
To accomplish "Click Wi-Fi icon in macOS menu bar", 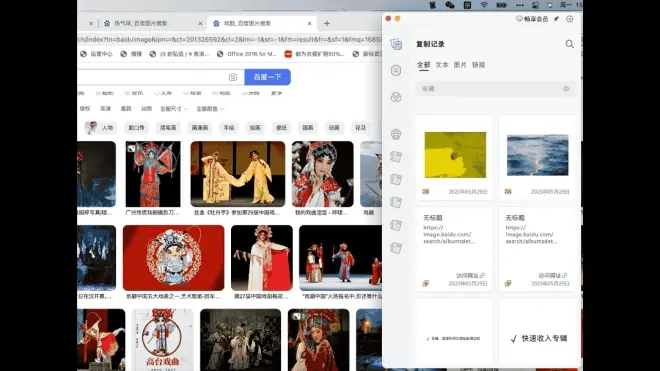I will (x=484, y=5).
